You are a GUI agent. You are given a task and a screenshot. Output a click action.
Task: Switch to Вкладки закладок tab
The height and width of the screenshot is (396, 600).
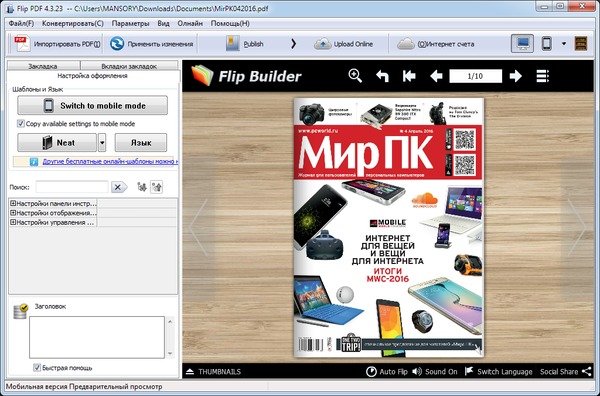[129, 66]
